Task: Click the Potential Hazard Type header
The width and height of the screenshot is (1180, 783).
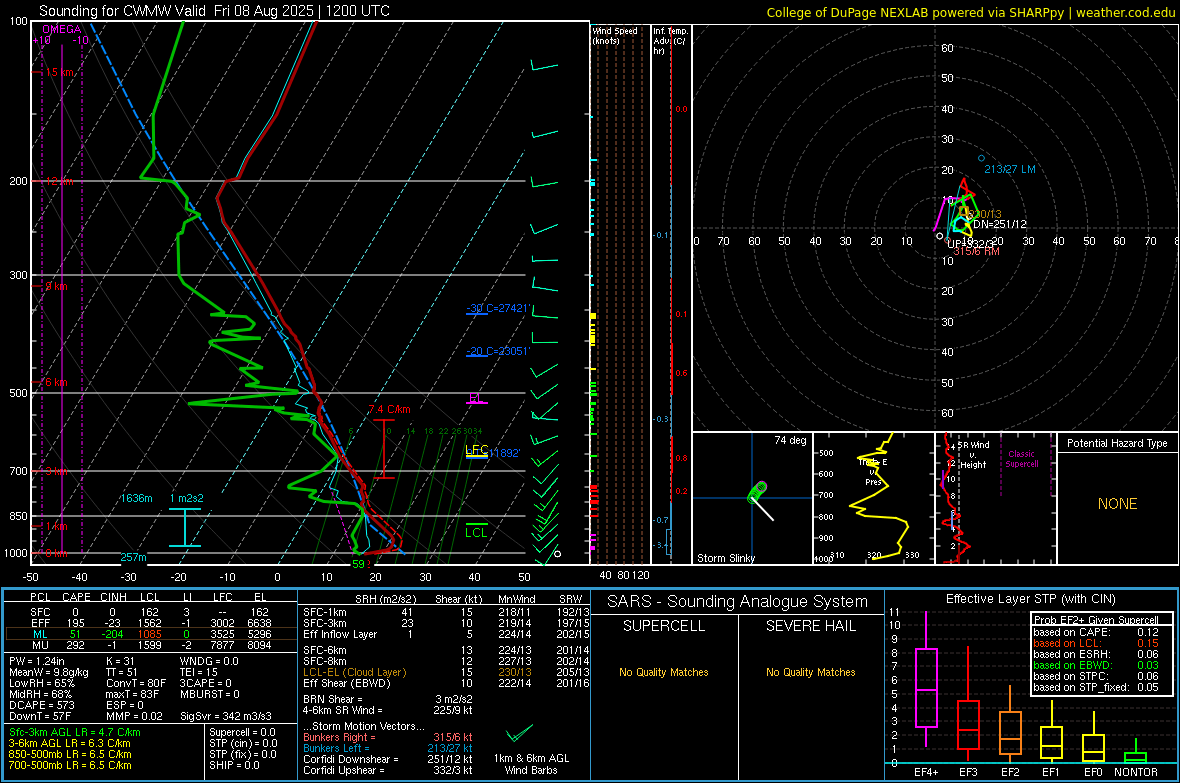Action: click(1117, 443)
